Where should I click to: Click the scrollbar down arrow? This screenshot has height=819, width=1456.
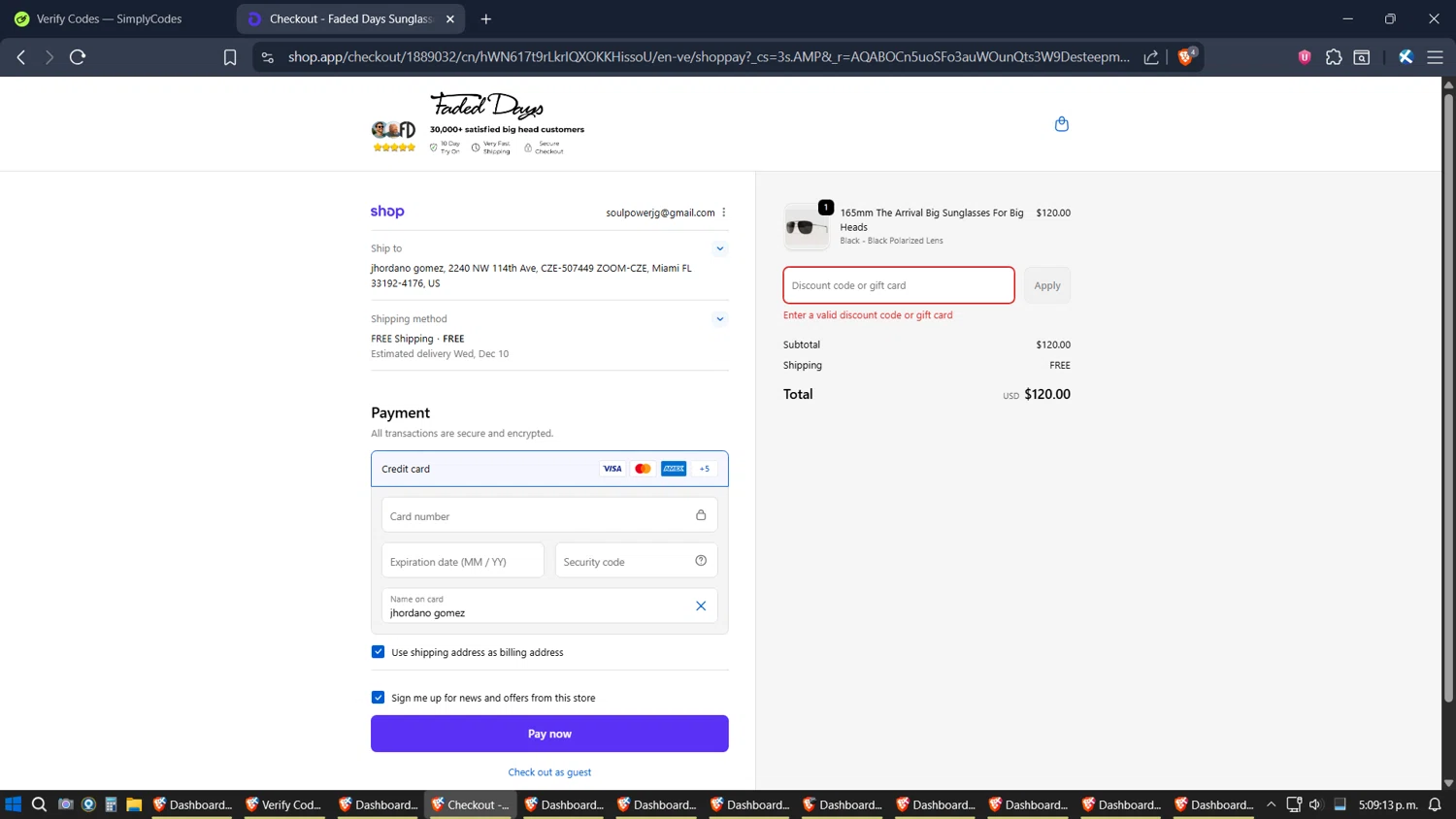tap(1448, 782)
